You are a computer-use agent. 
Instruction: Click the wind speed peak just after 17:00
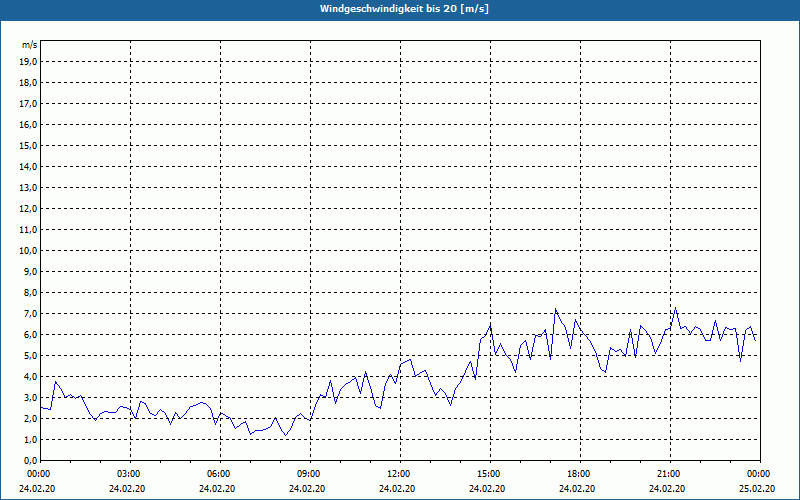coord(556,309)
